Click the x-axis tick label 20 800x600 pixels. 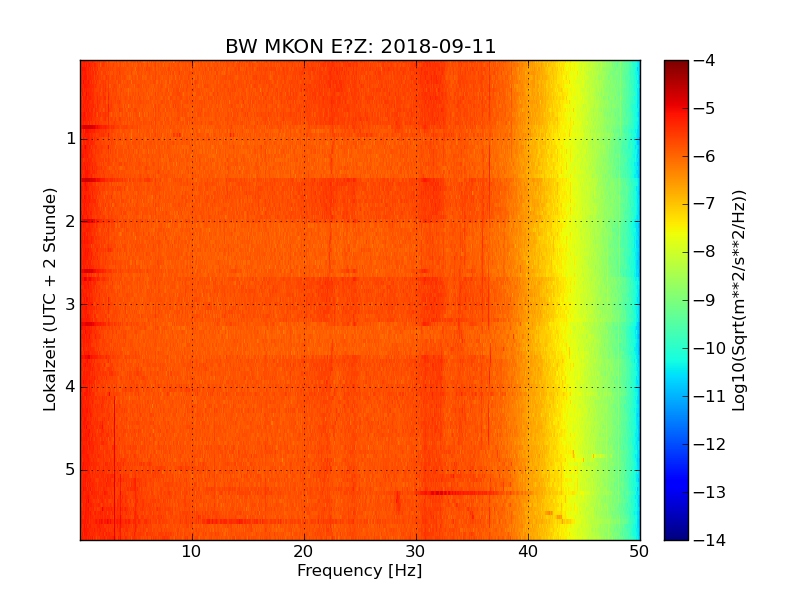click(x=303, y=552)
